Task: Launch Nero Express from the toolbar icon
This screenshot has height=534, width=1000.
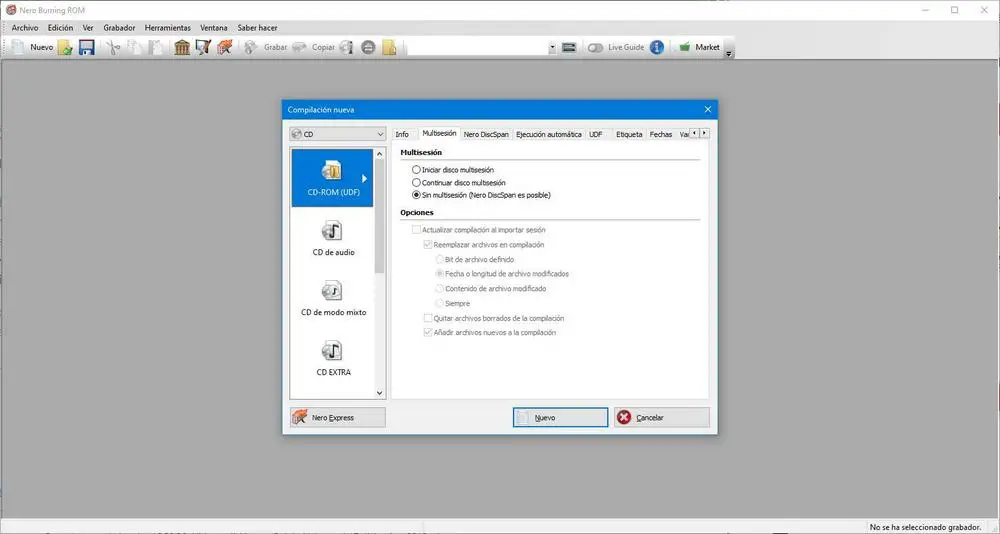Action: 224,47
